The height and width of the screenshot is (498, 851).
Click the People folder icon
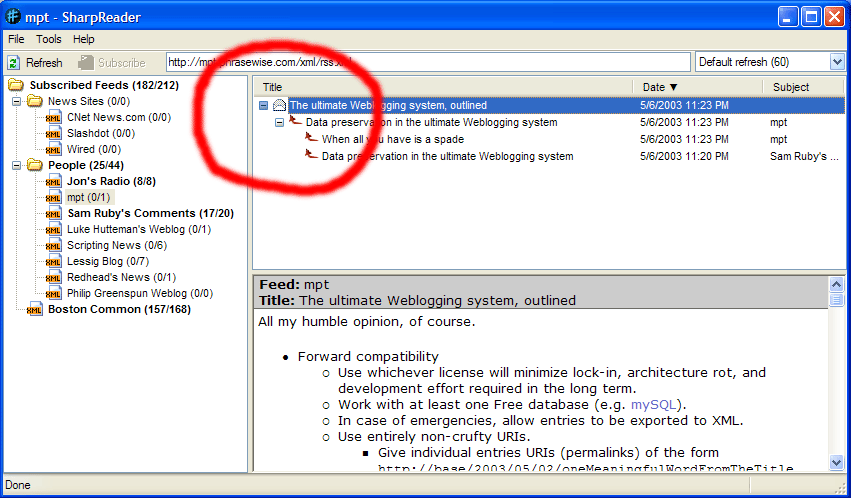pos(35,165)
